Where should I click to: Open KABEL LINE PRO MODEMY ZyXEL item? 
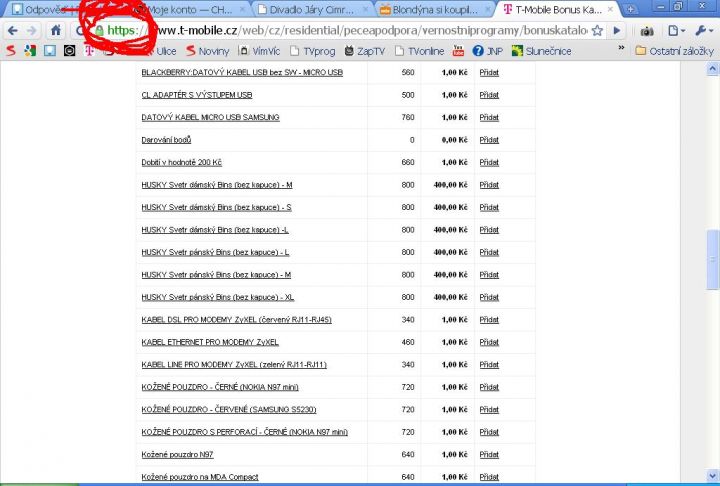pyautogui.click(x=234, y=365)
